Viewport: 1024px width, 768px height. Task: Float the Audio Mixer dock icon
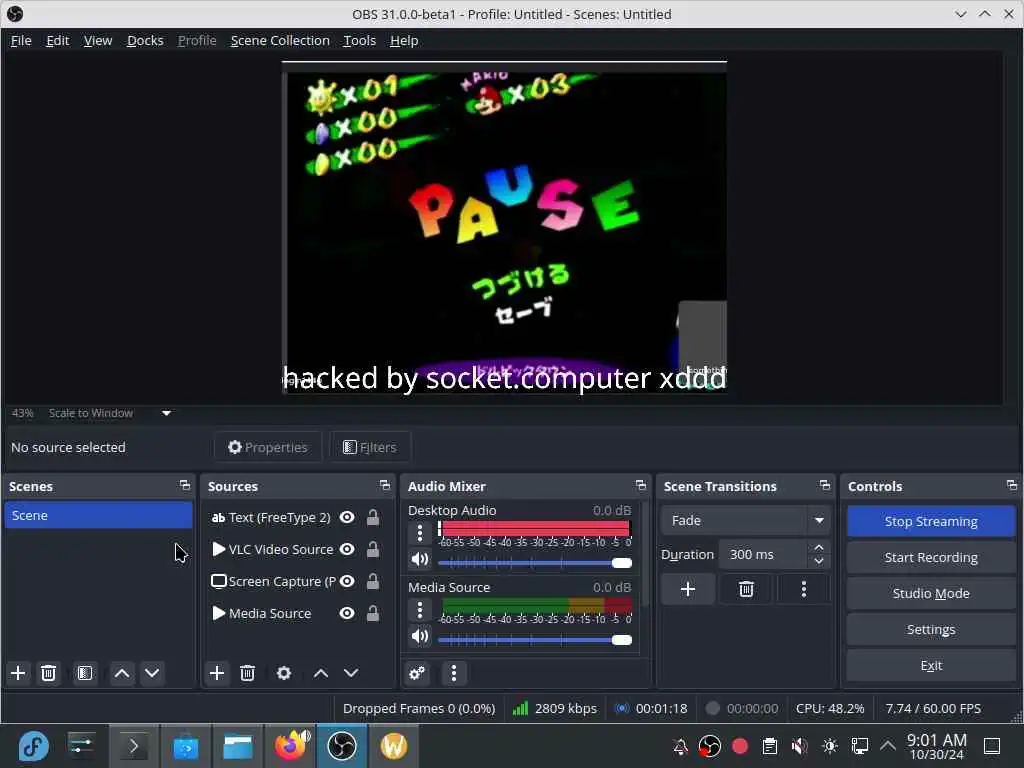[641, 485]
